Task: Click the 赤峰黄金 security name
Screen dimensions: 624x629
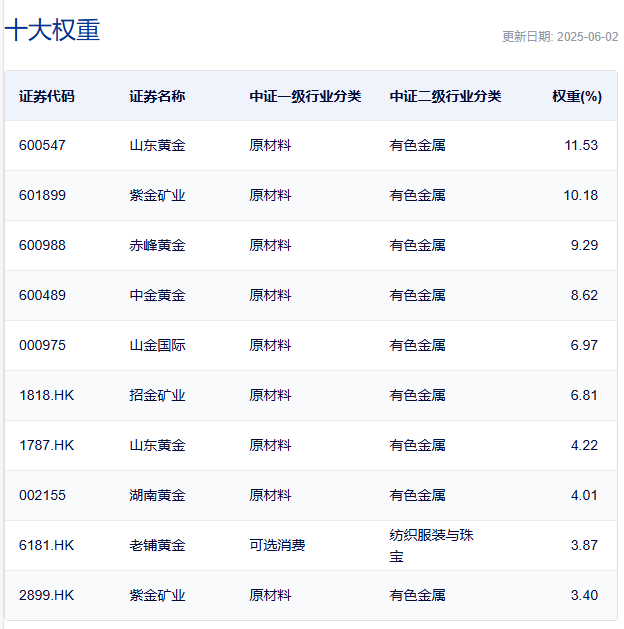Action: (157, 245)
